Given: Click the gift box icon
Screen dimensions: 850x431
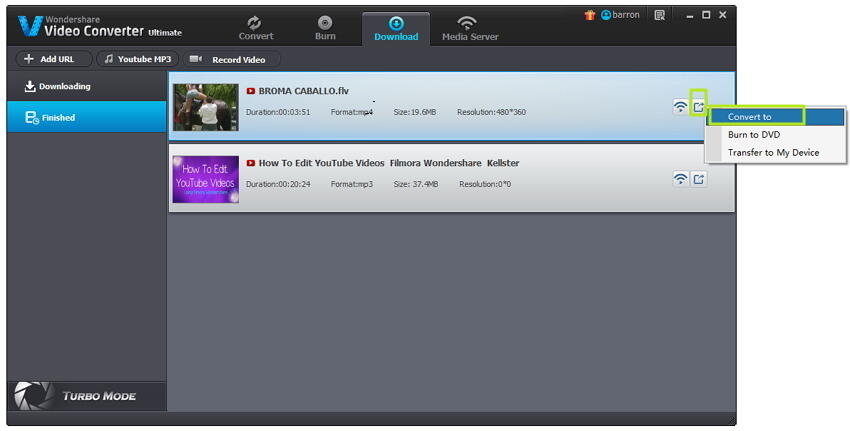Looking at the screenshot, I should (x=590, y=15).
